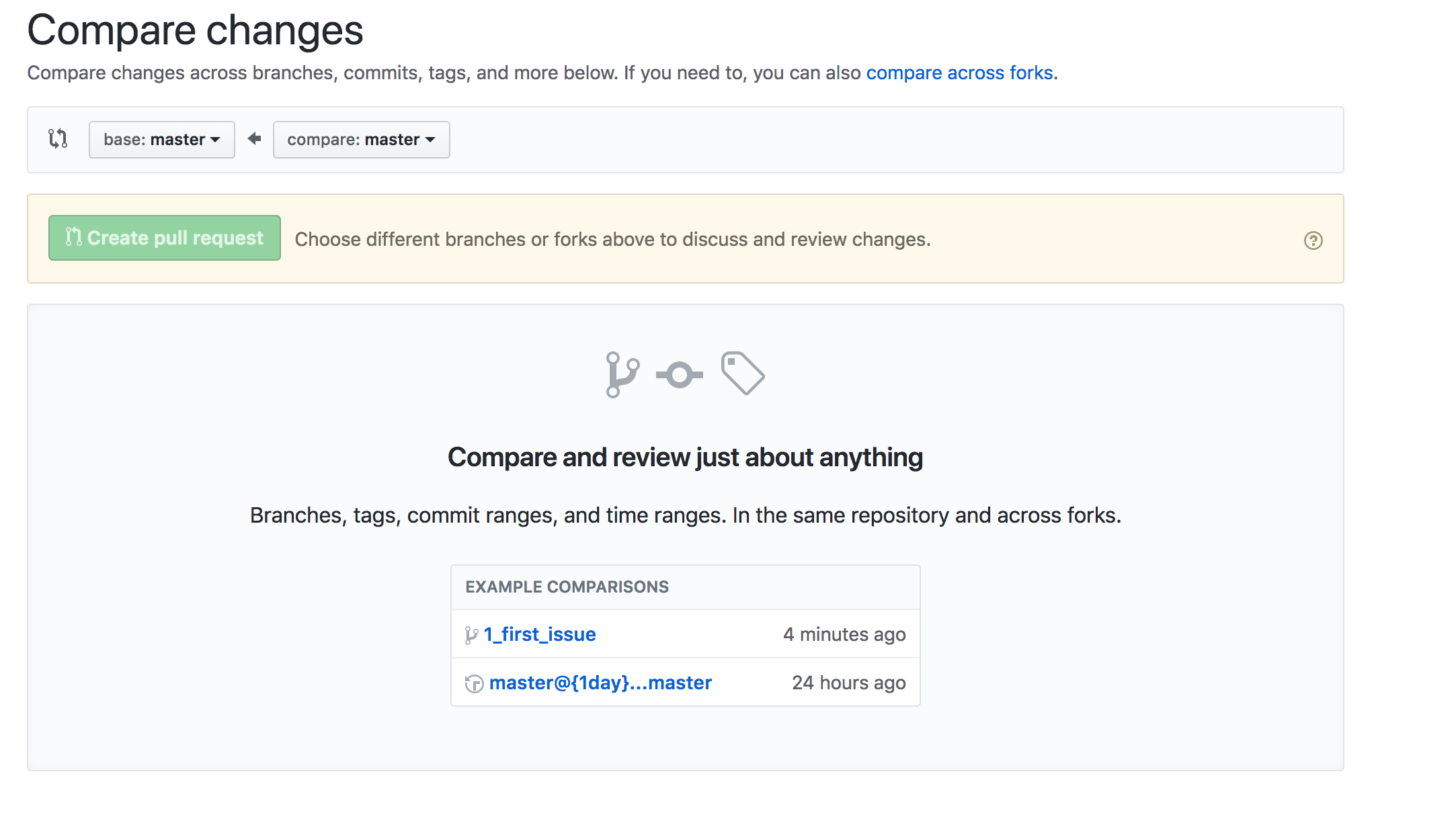Open the master@{1day}...master comparison
1456x825 pixels.
click(x=600, y=682)
